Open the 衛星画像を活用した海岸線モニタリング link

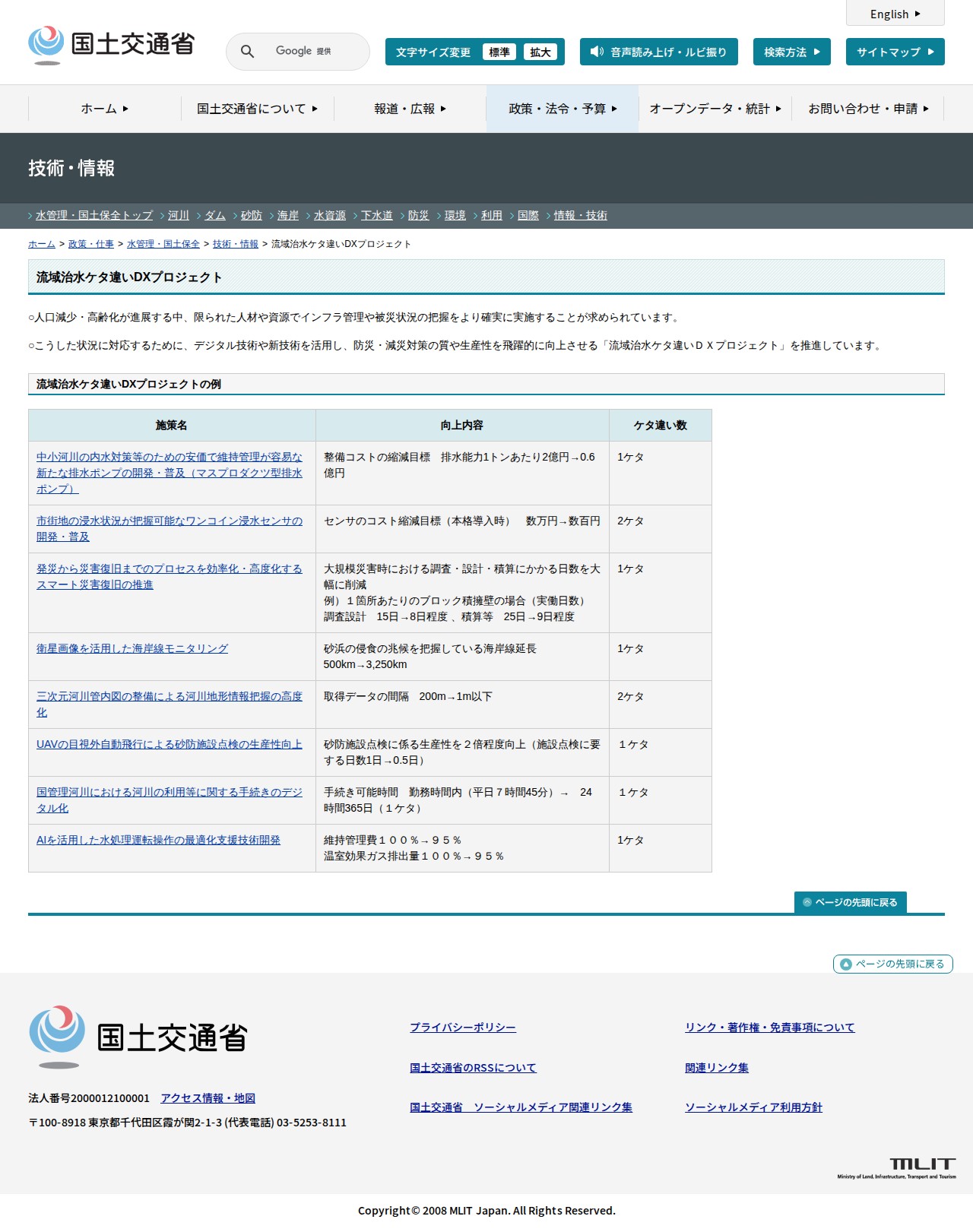click(x=132, y=649)
